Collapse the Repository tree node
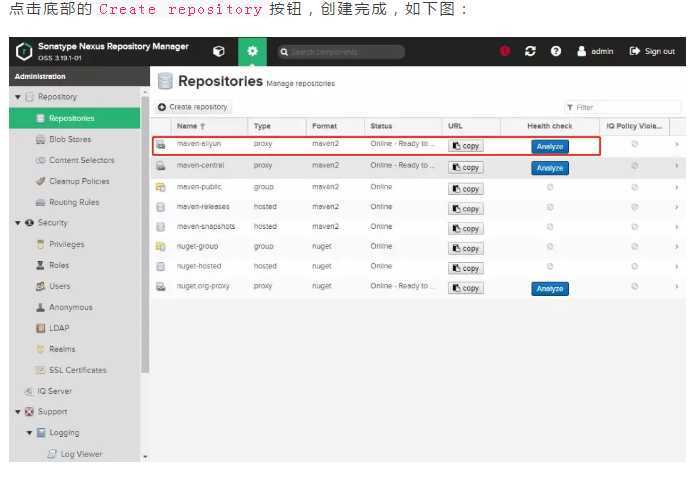 (x=18, y=97)
